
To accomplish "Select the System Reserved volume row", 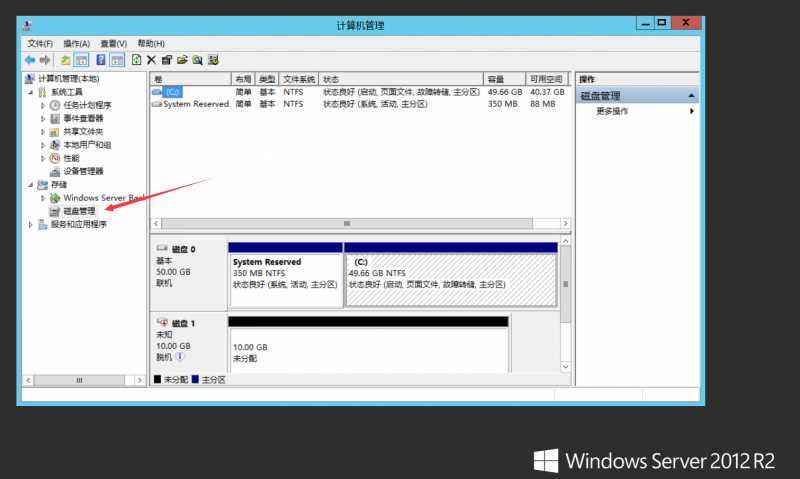I will (x=360, y=104).
